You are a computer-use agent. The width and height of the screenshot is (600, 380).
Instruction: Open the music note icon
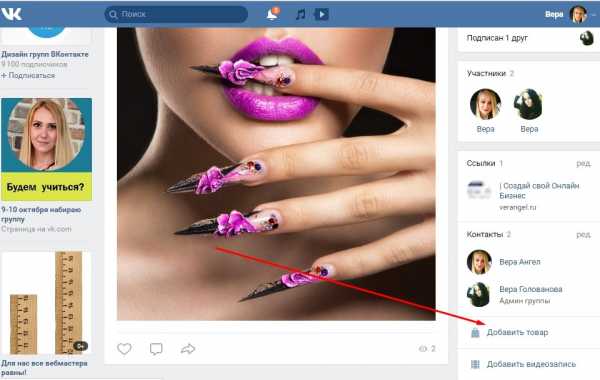click(x=301, y=15)
